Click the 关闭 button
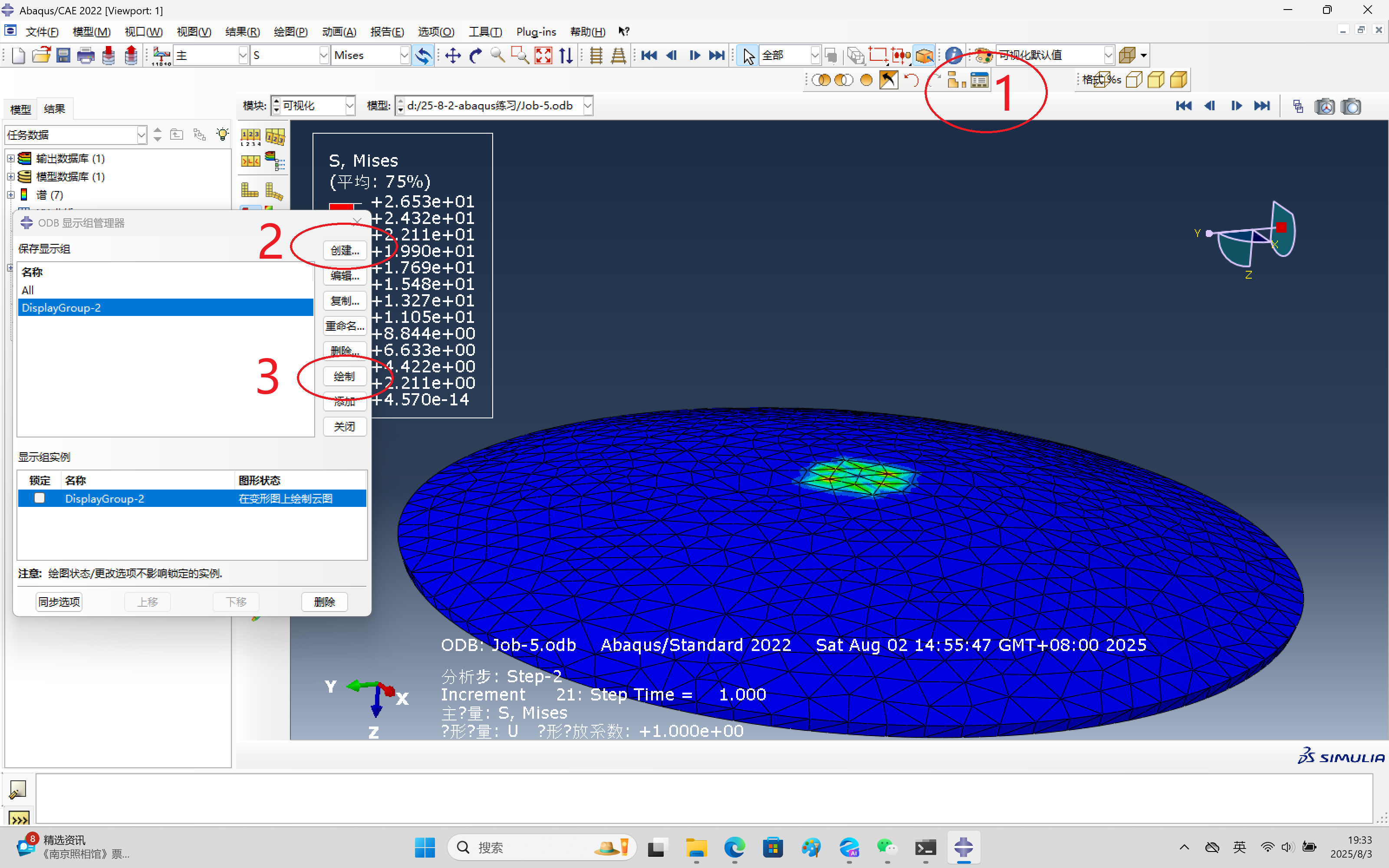Screen dimensions: 1389x868 click(x=345, y=427)
